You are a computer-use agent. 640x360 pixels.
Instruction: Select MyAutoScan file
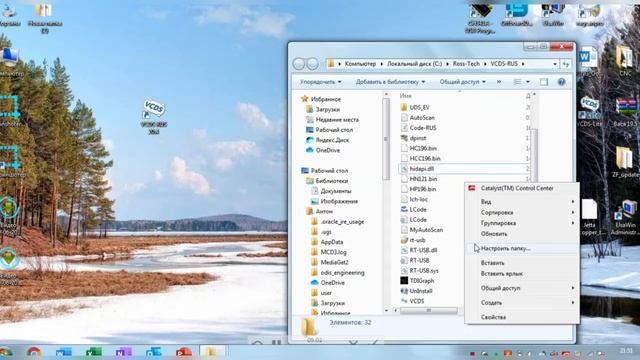point(426,230)
